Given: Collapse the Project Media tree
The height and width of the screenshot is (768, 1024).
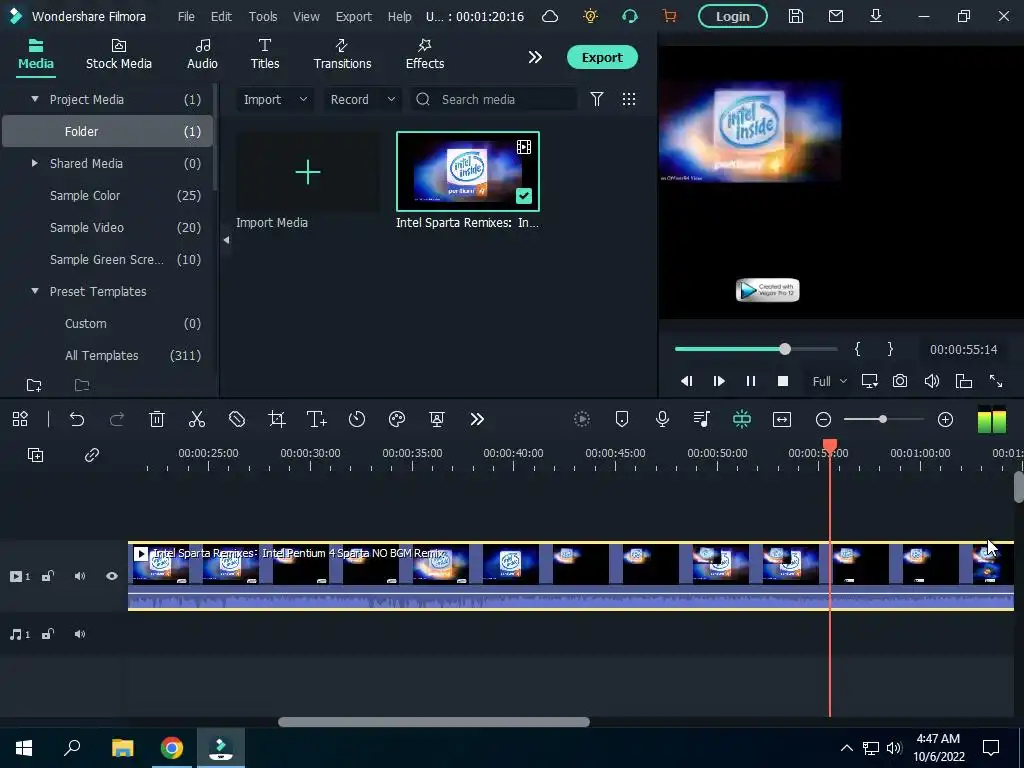Looking at the screenshot, I should [x=35, y=99].
